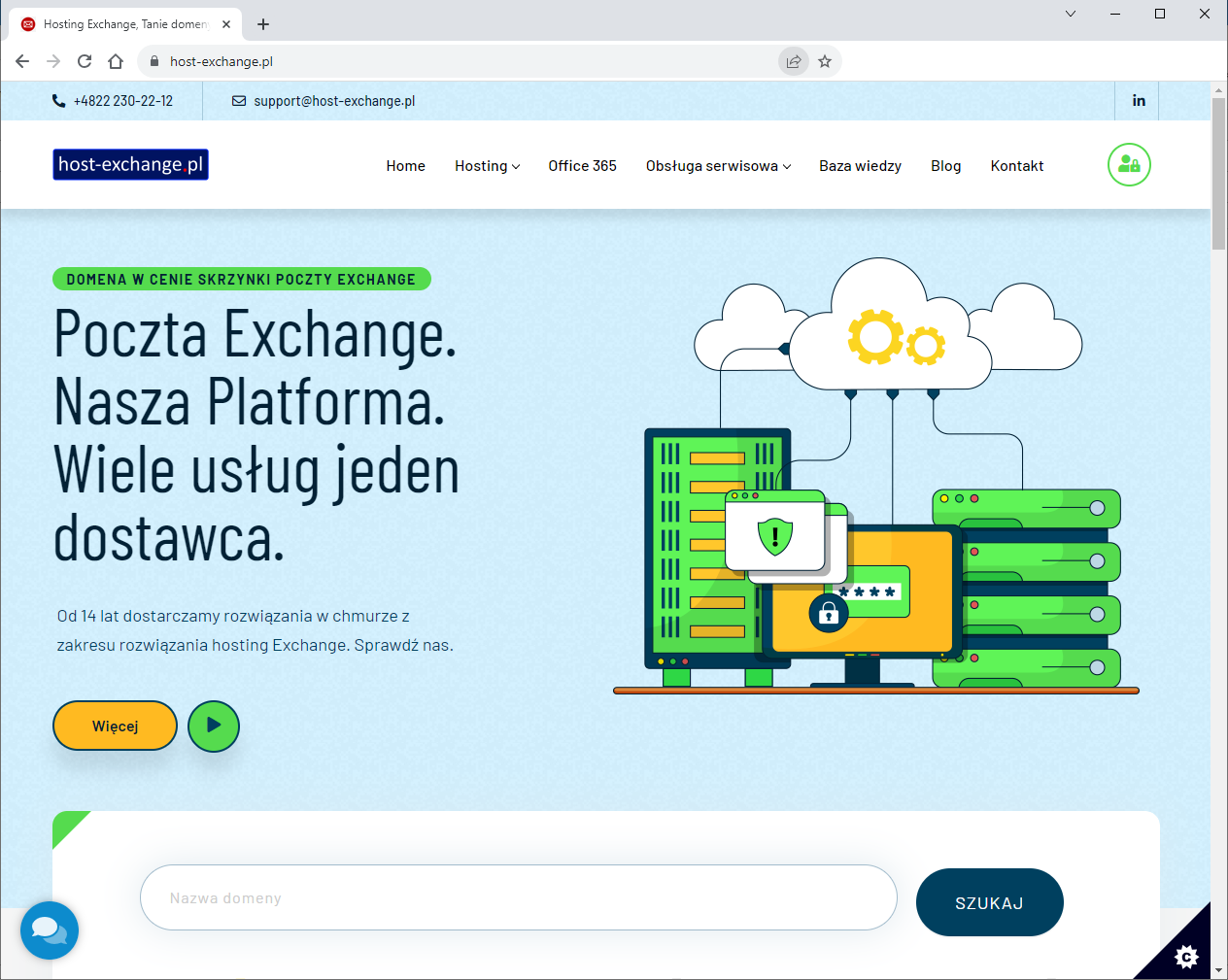Click the Poczta Exchange headline text
Screen dimensions: 1228x980
256,435
